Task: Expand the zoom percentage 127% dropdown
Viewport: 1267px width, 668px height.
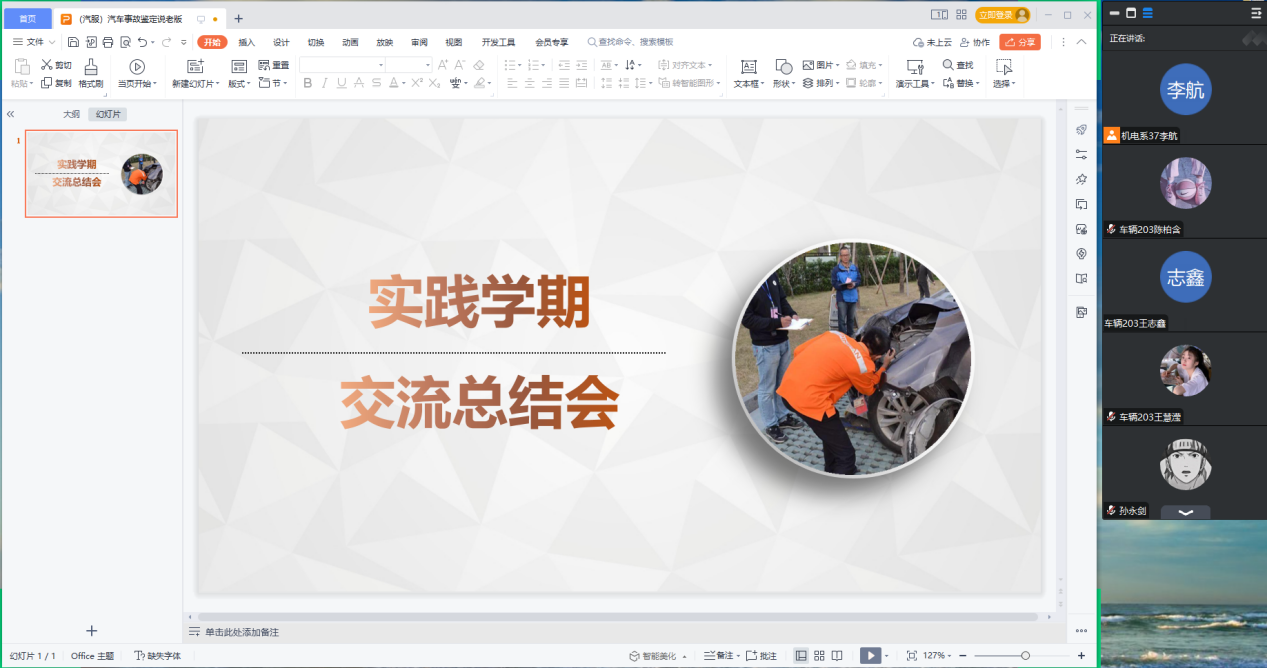Action: click(937, 656)
